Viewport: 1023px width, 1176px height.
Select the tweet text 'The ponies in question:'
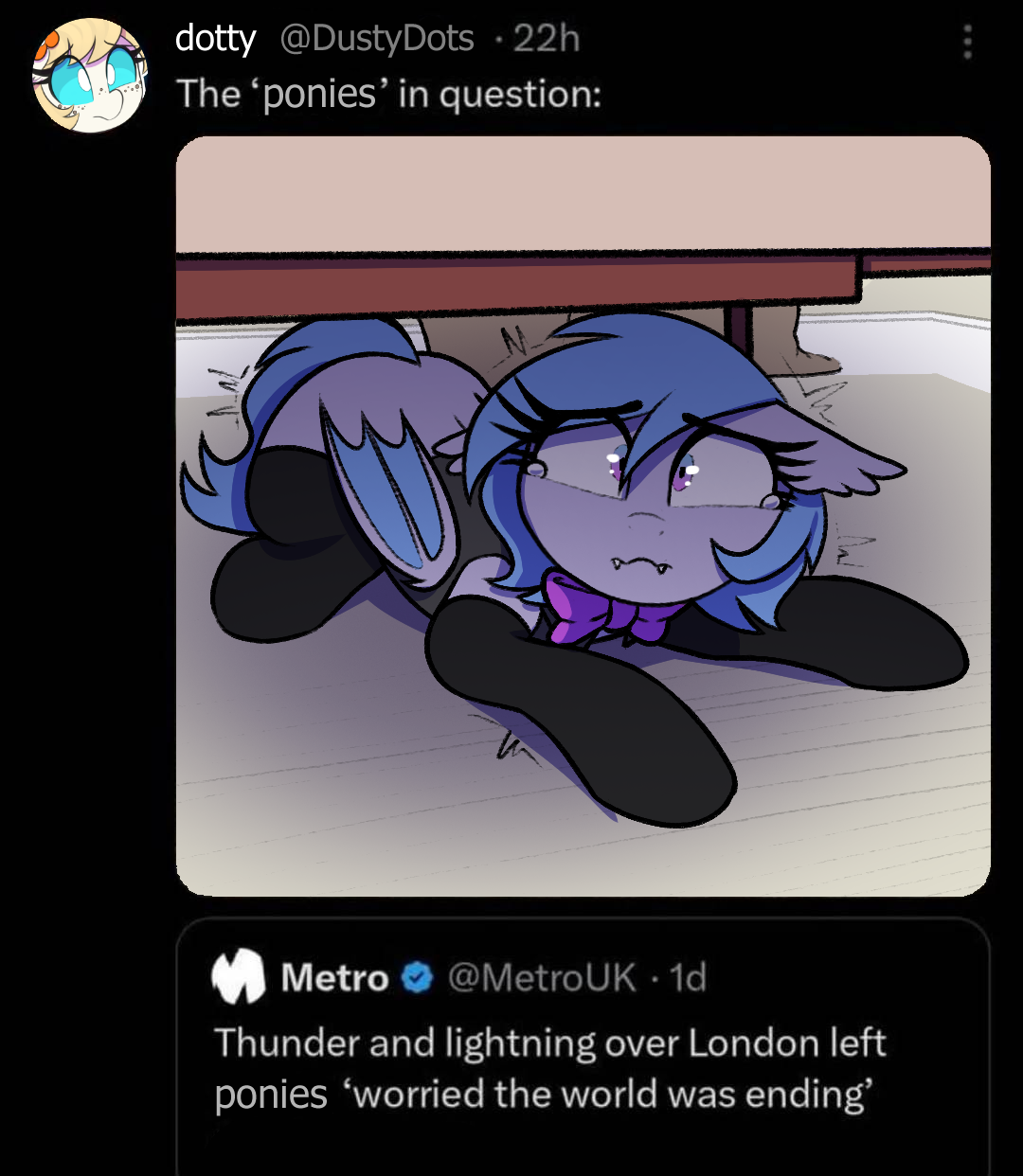point(388,93)
